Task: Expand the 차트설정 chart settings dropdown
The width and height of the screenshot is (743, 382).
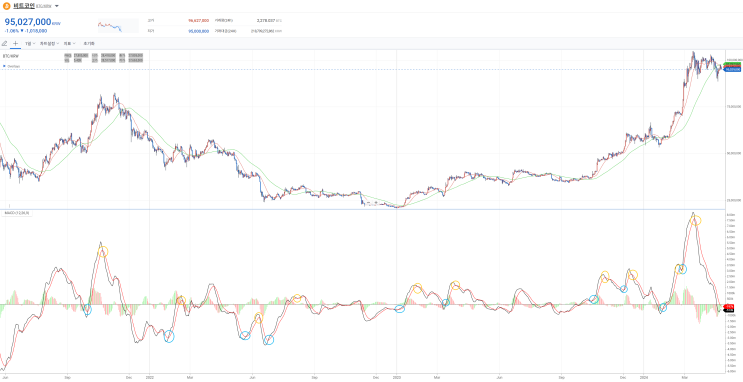Action: [49, 43]
